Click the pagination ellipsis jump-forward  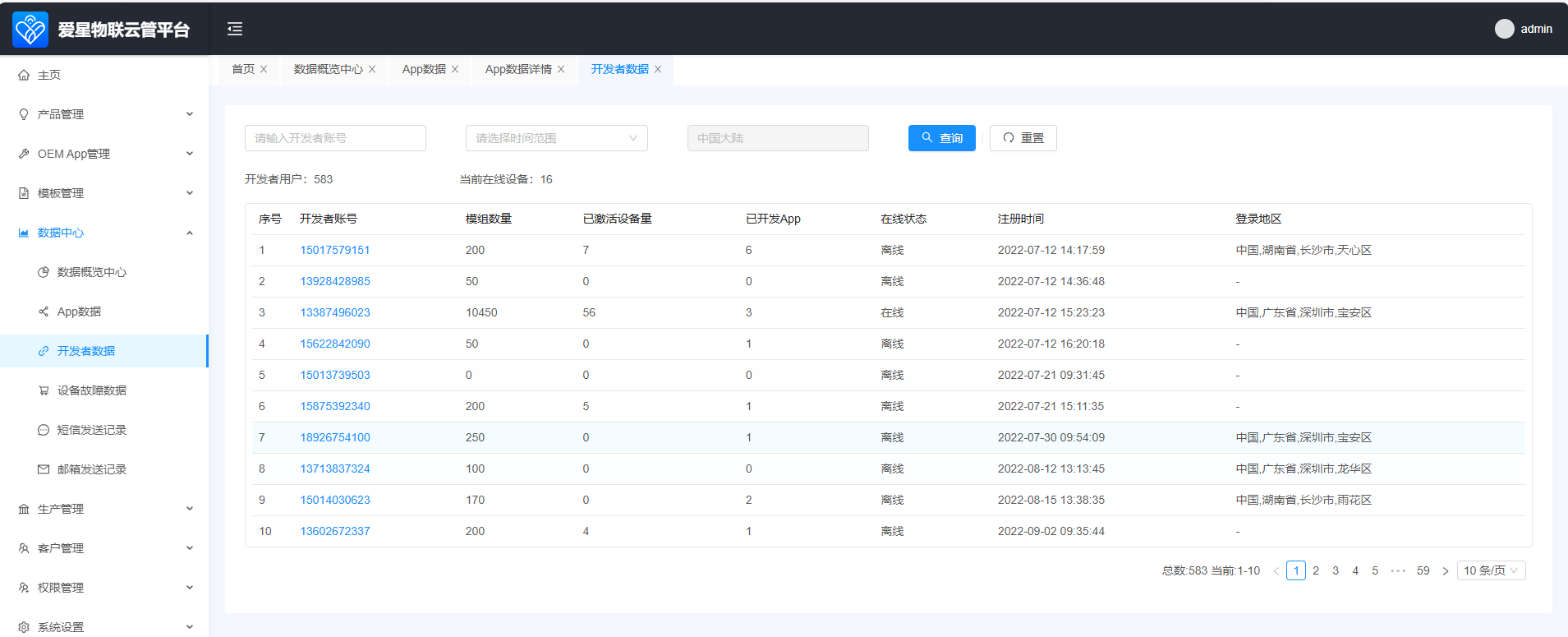1398,570
